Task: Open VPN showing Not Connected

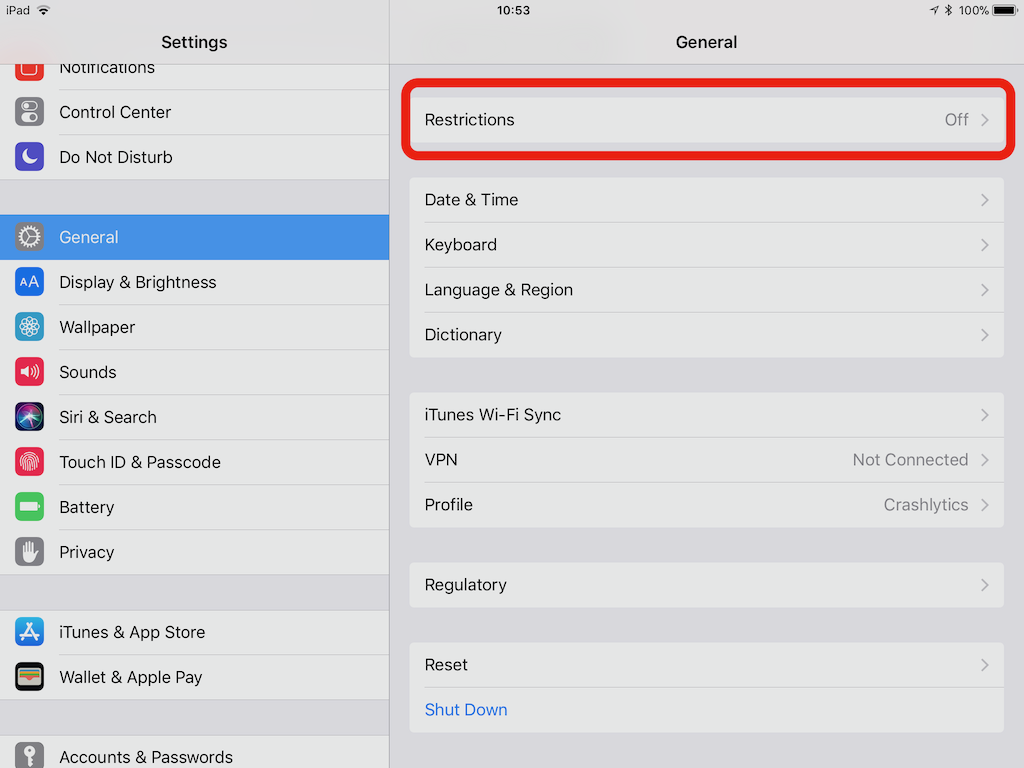Action: pos(707,460)
